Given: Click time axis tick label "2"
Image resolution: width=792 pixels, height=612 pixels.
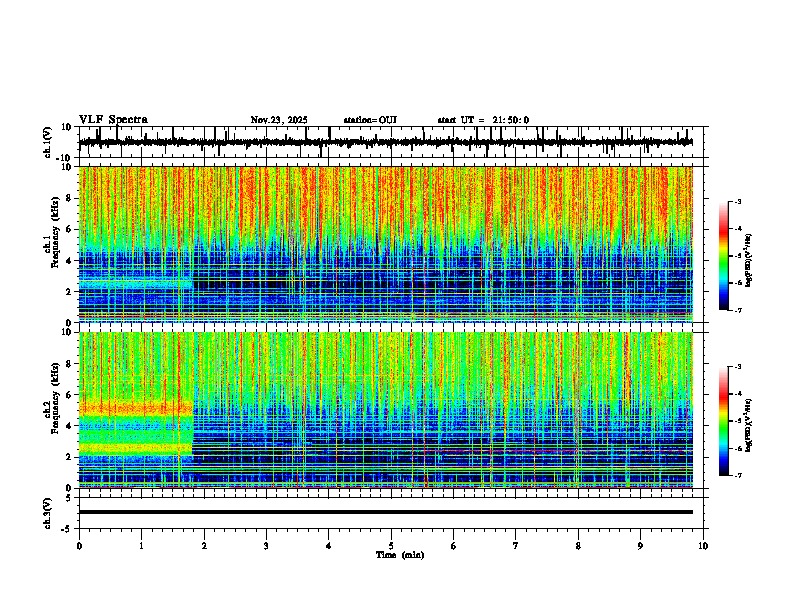Looking at the screenshot, I should pos(204,546).
